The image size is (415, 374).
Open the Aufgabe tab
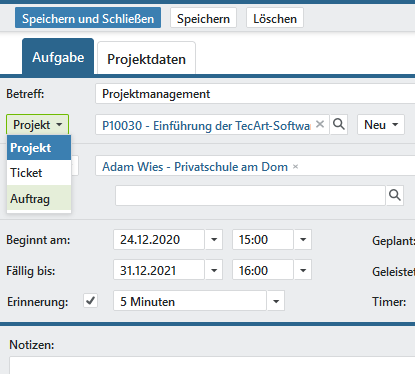(58, 57)
